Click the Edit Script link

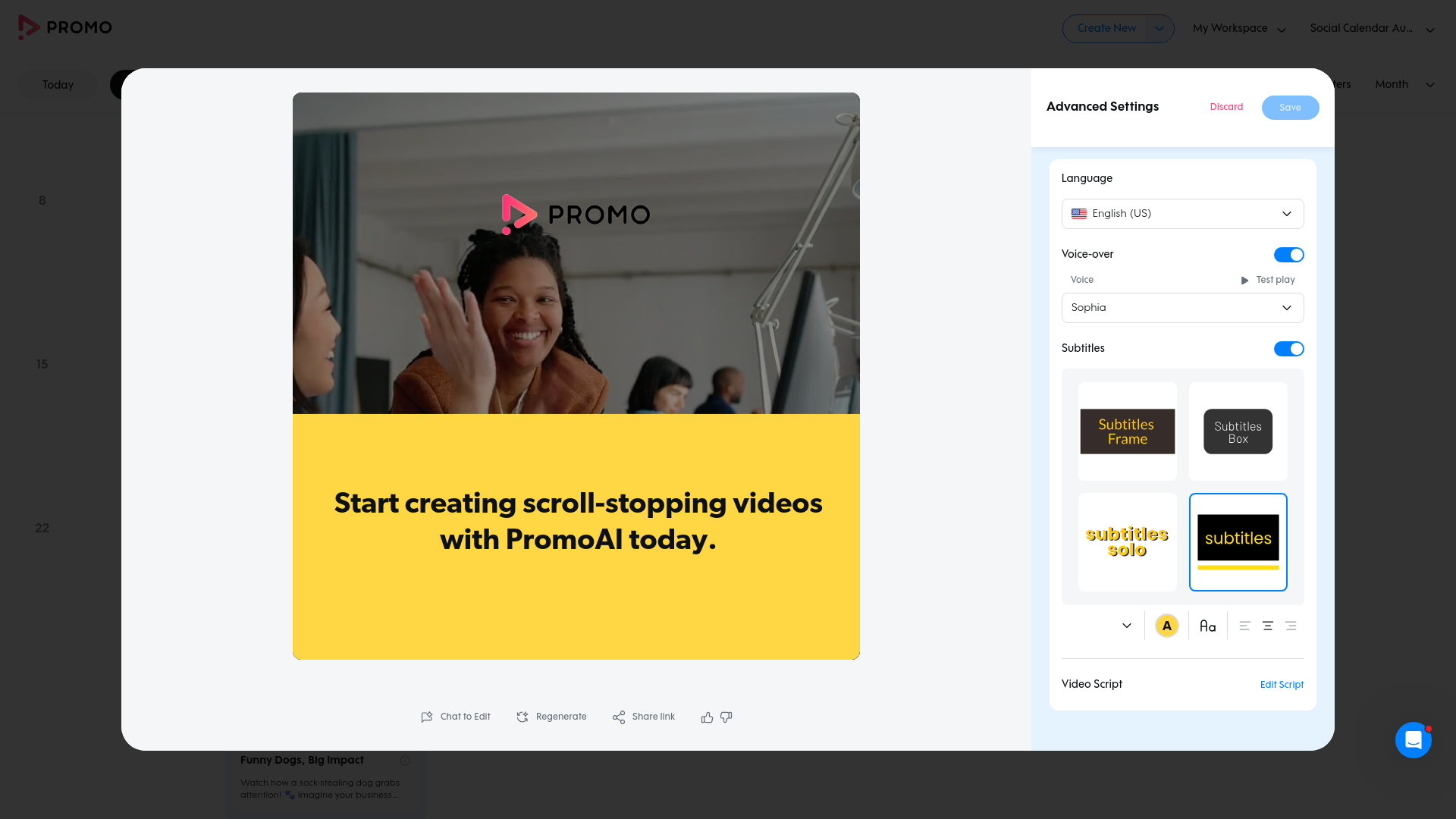(1282, 685)
